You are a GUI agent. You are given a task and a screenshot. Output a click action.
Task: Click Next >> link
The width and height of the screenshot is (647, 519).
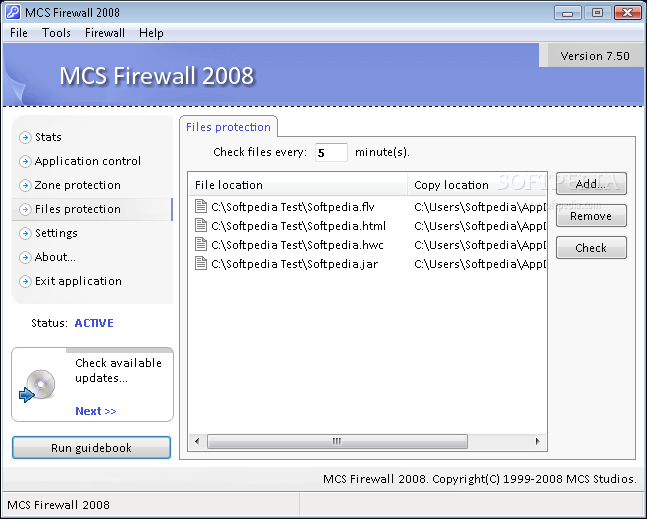click(96, 411)
